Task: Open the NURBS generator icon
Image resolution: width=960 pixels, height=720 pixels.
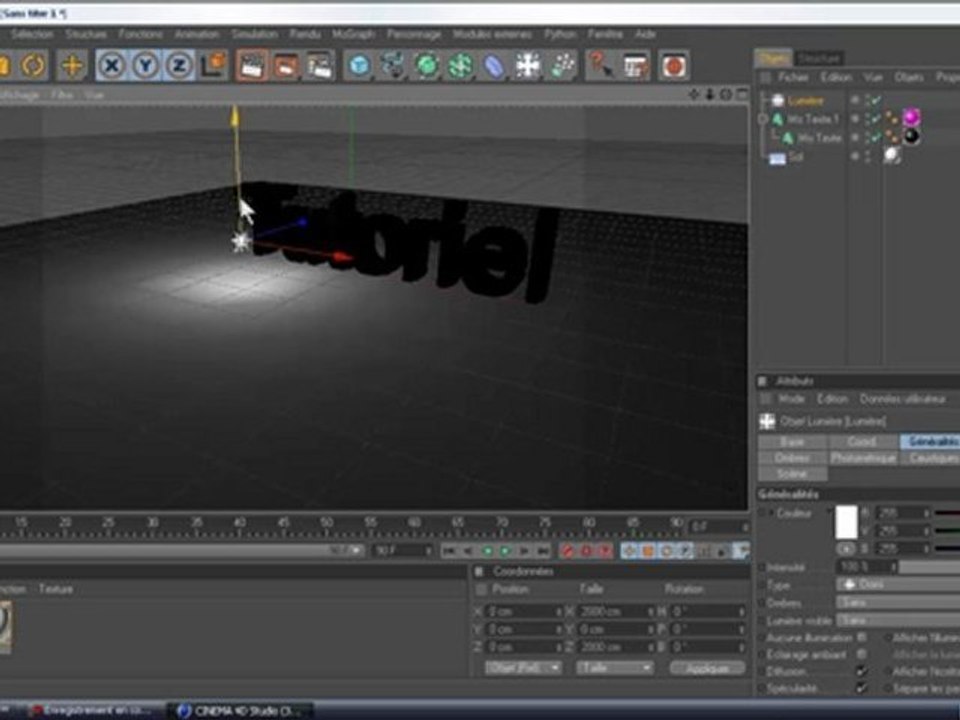Action: (x=427, y=66)
